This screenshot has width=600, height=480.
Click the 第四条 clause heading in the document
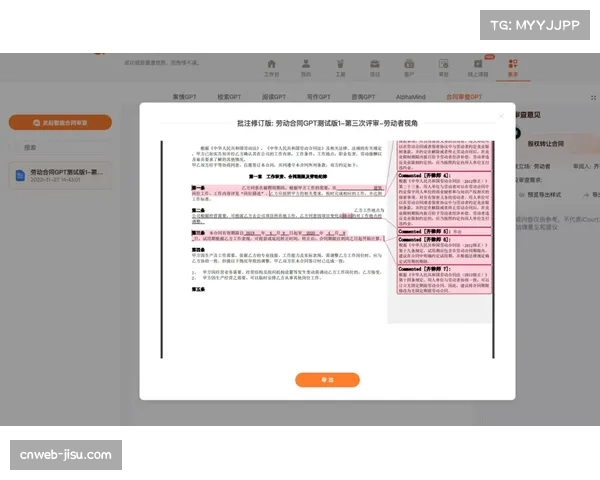pyautogui.click(x=198, y=250)
